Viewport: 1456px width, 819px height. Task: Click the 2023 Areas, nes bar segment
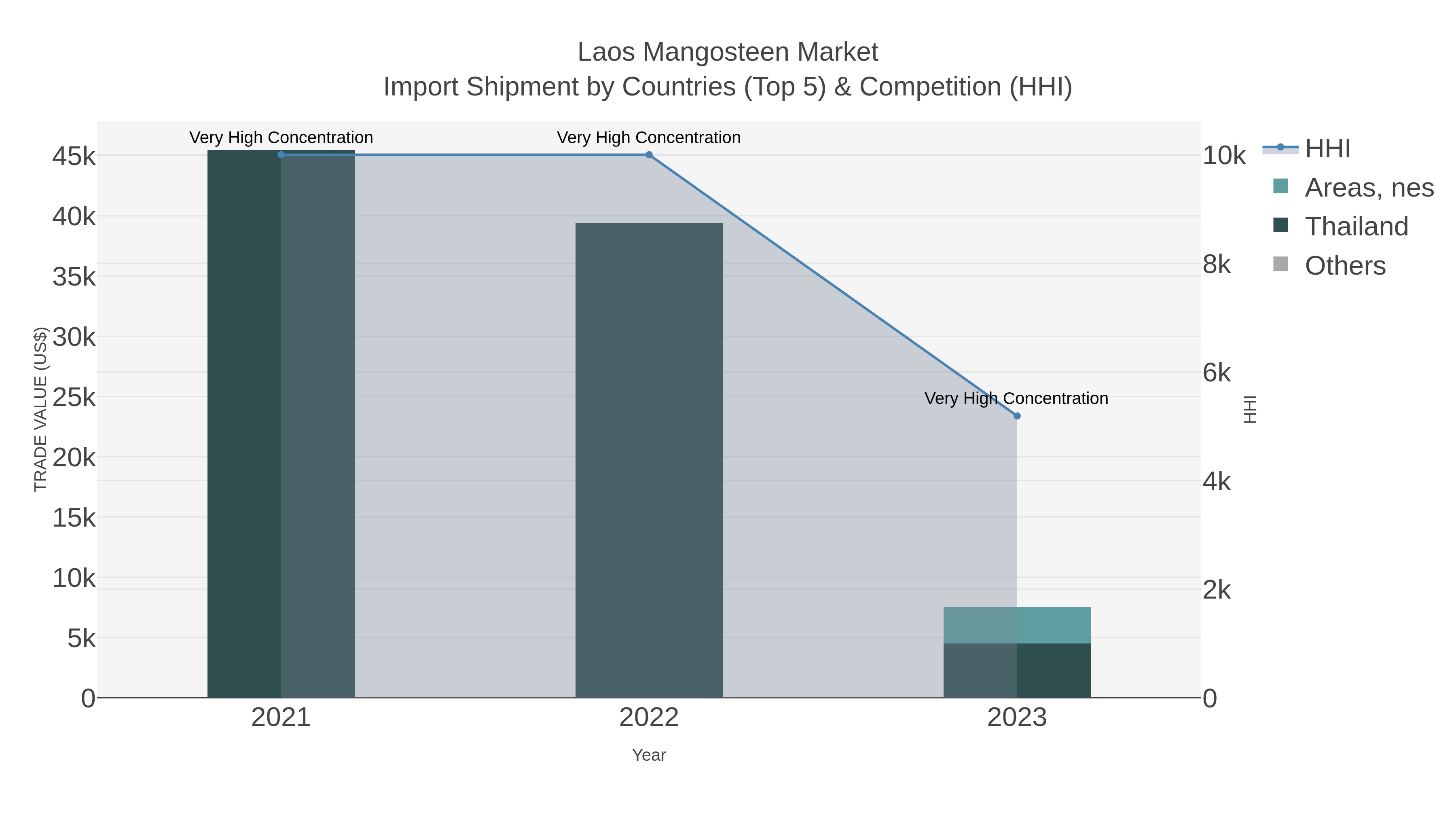click(1017, 625)
